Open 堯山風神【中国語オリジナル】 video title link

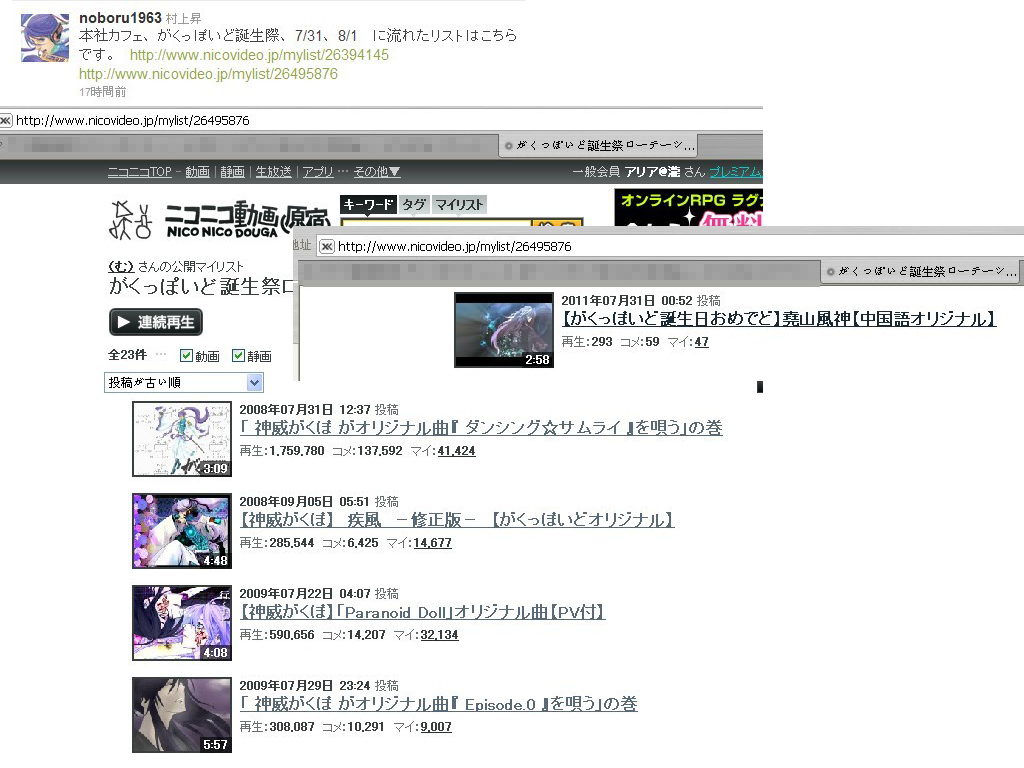pos(779,319)
